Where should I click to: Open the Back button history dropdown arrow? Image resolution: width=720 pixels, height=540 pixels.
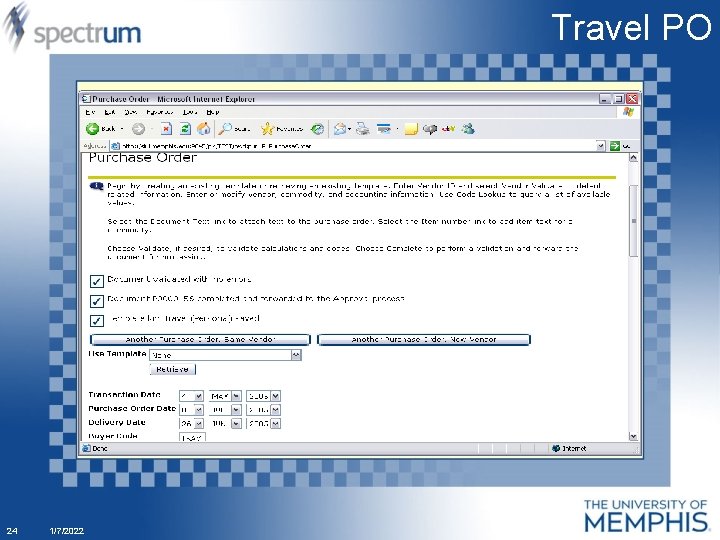[x=122, y=129]
